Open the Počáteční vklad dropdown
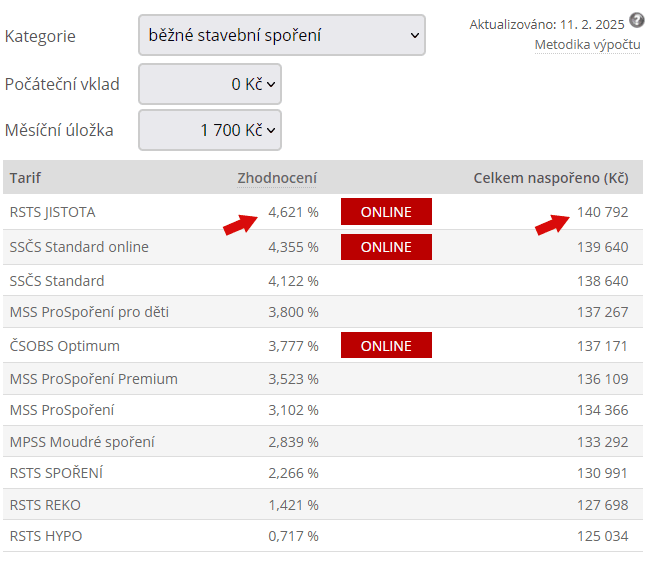 click(210, 84)
